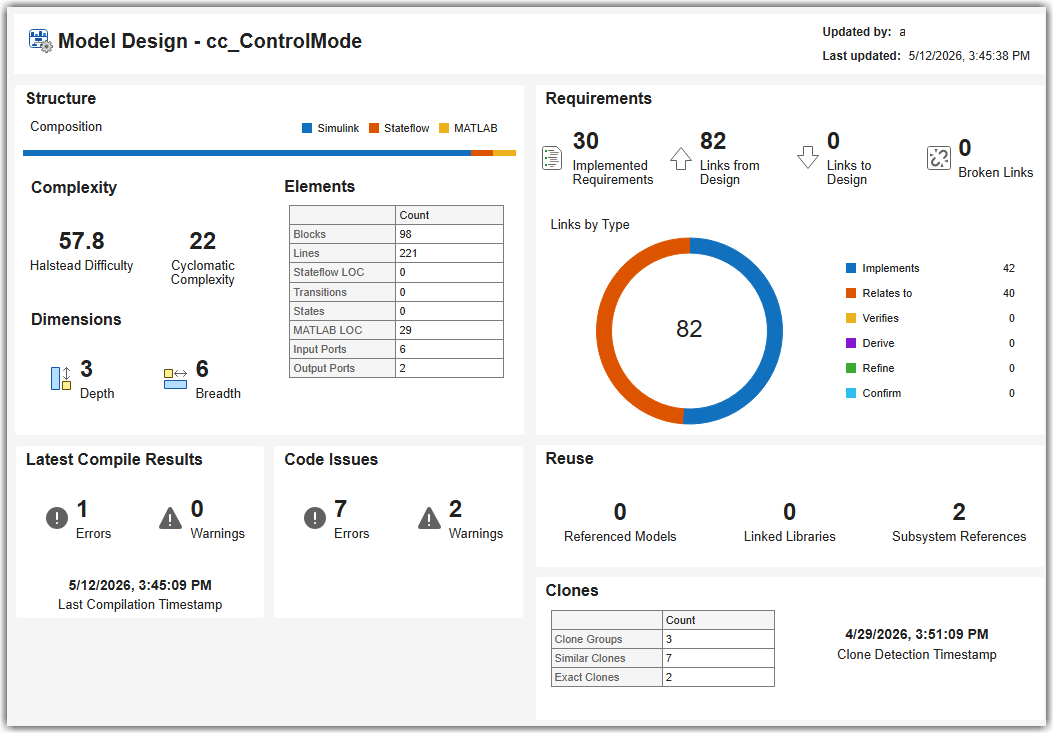Click the MATLAB legend color swatch
This screenshot has width=1054, height=734.
(444, 128)
